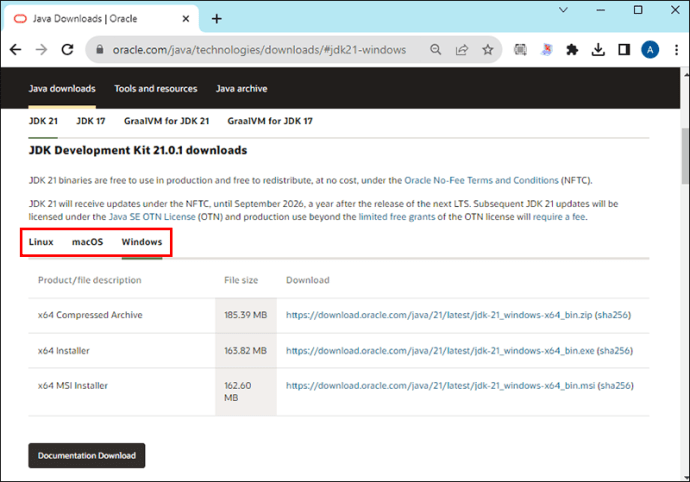Click the '185.39 MB' file size cell
This screenshot has width=690, height=482.
pos(246,315)
